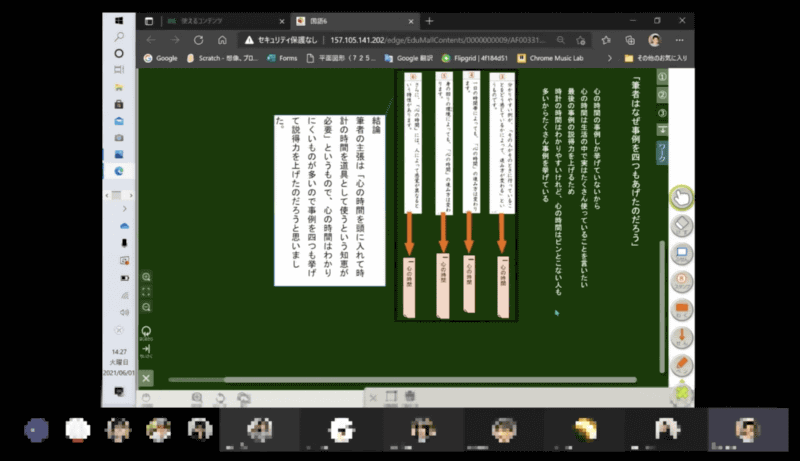Fit content to screen icon
800x461 pixels.
[146, 292]
